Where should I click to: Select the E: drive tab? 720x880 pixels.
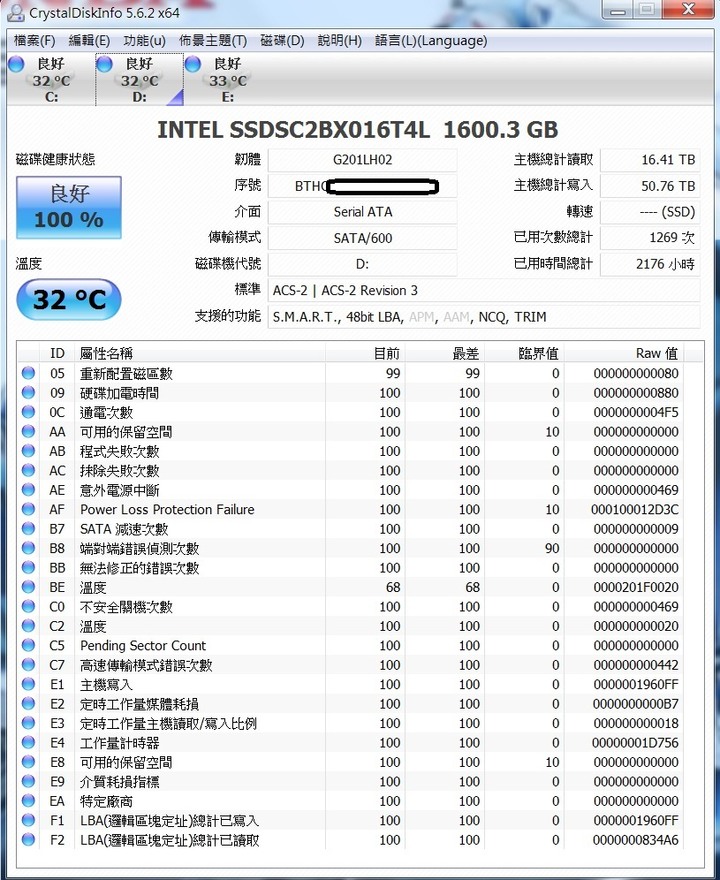[227, 79]
